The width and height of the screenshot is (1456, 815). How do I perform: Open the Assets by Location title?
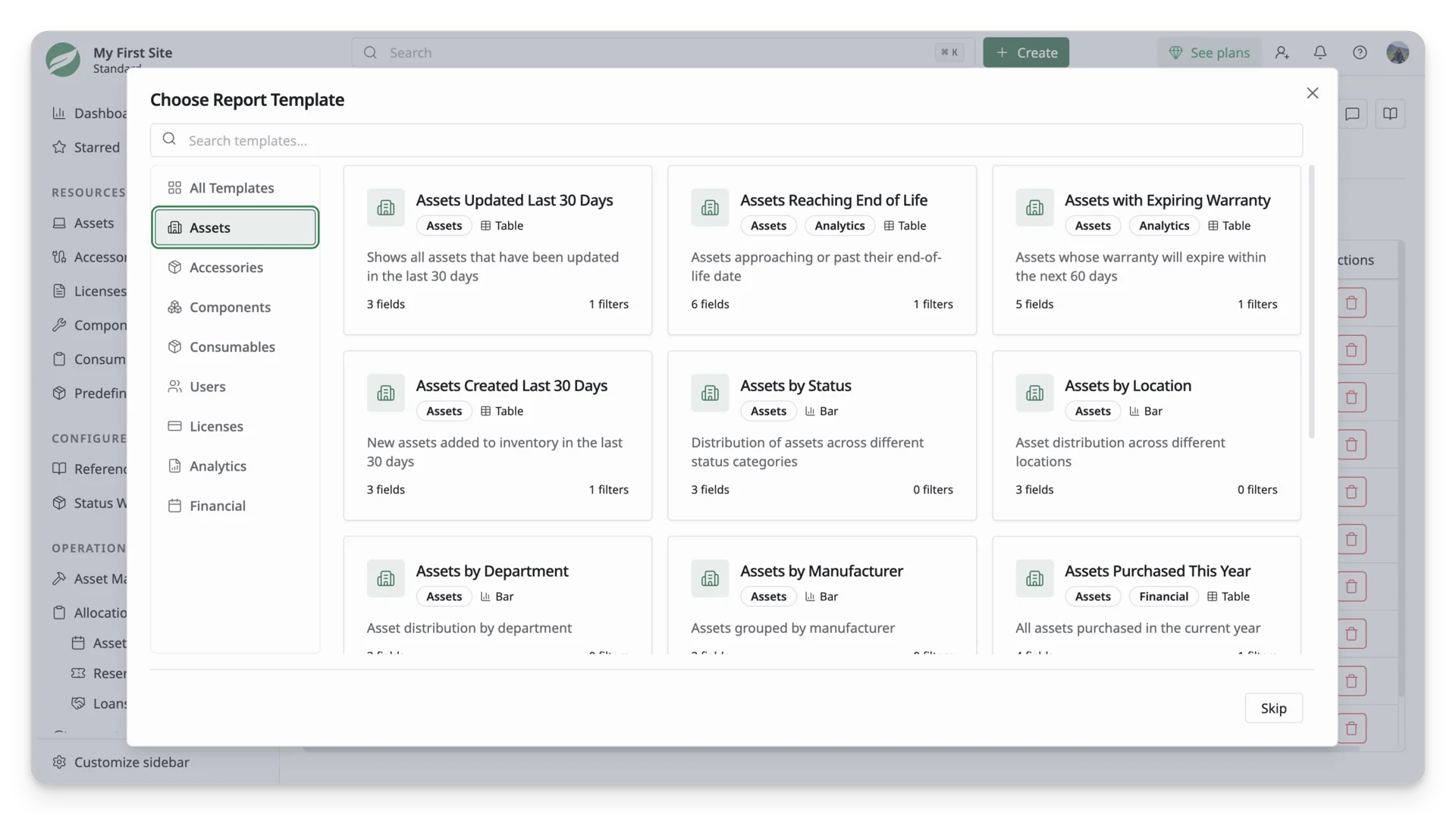click(1128, 385)
